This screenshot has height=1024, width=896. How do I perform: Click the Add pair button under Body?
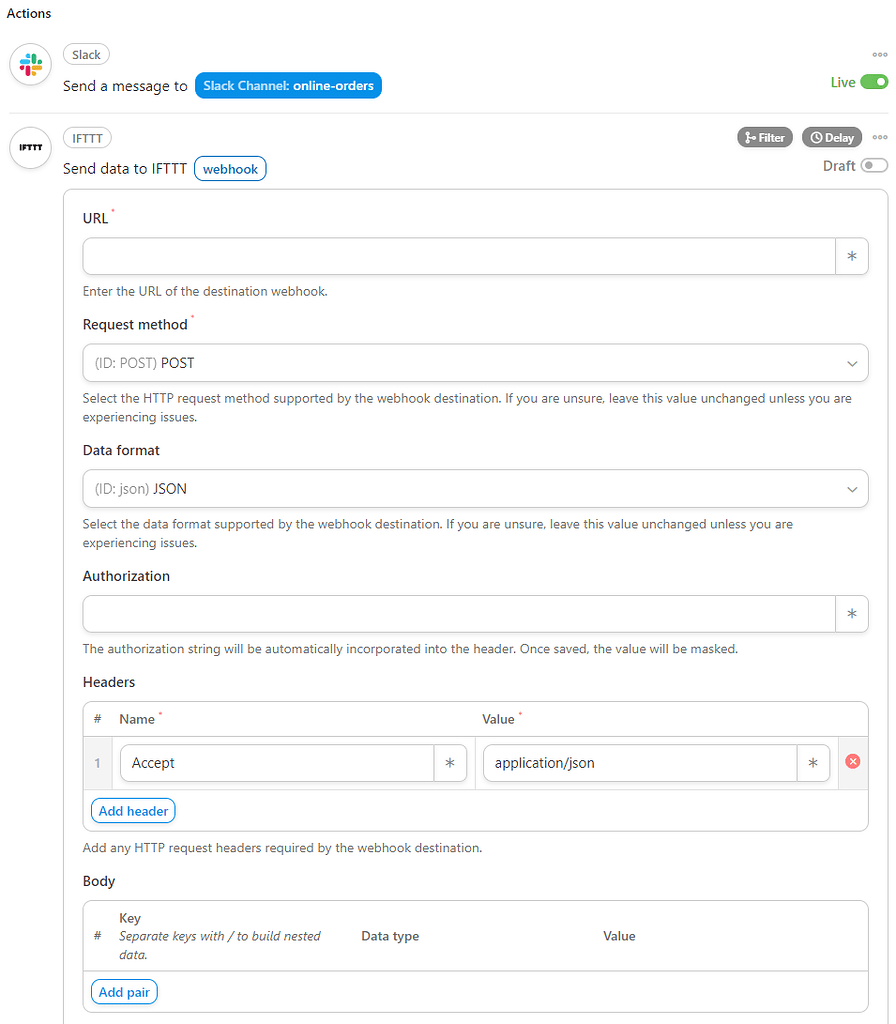(x=124, y=991)
